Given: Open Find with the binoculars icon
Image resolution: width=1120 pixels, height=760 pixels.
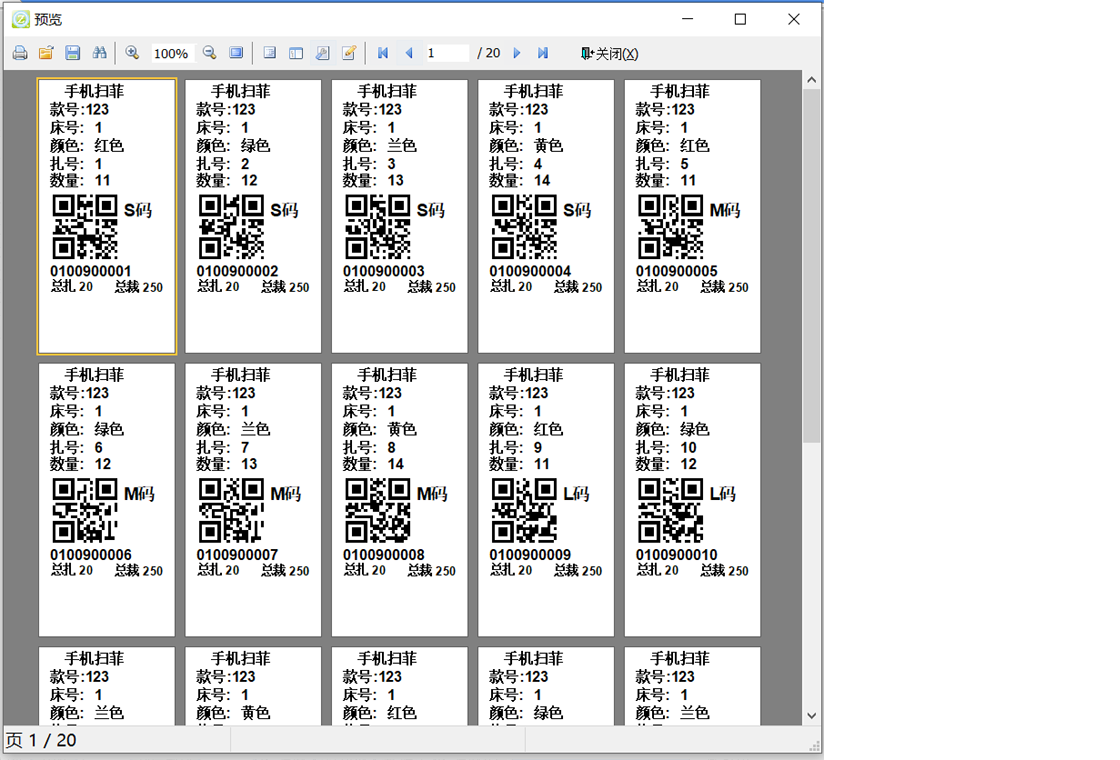Looking at the screenshot, I should click(x=99, y=53).
